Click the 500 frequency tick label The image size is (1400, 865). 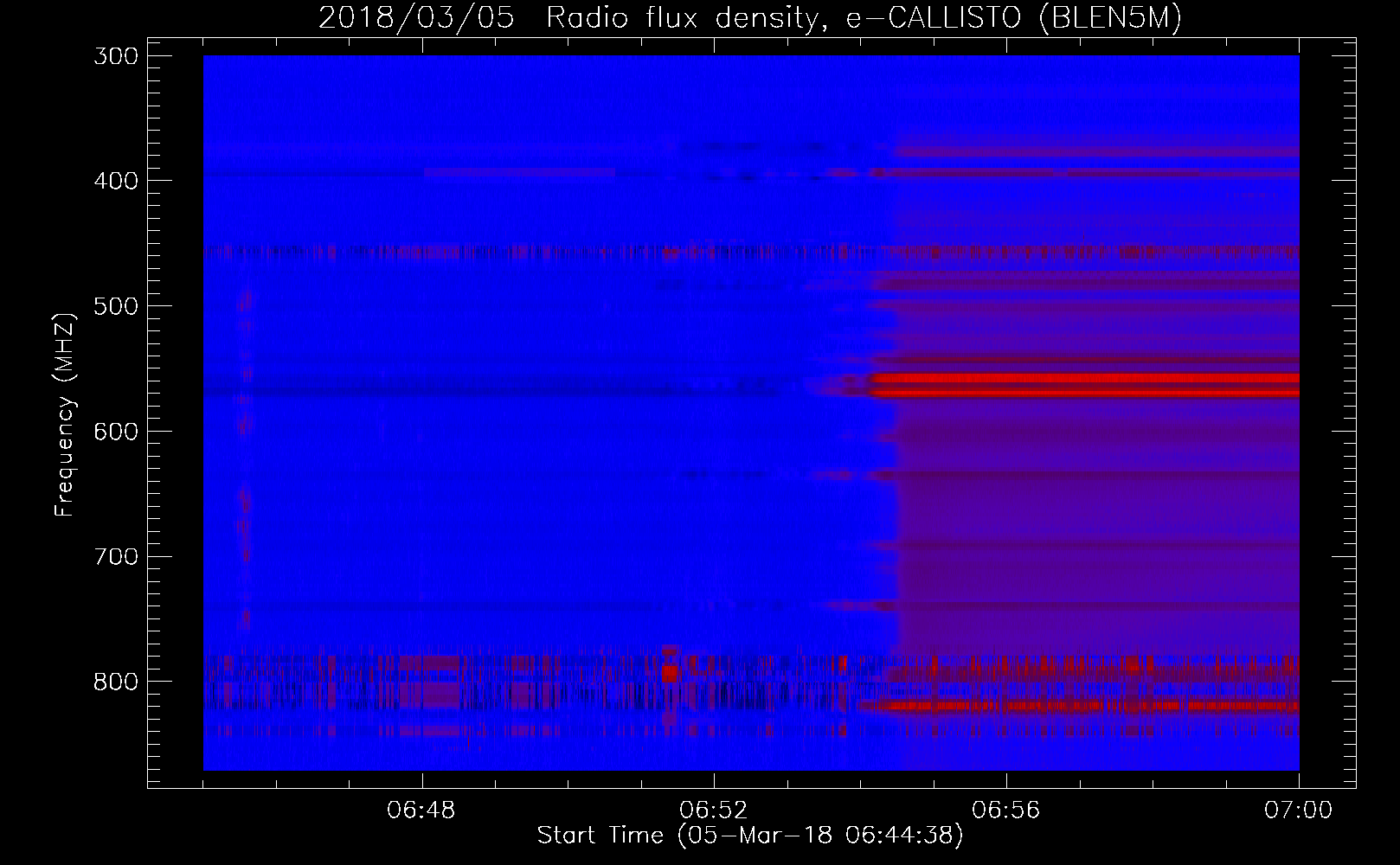point(114,306)
